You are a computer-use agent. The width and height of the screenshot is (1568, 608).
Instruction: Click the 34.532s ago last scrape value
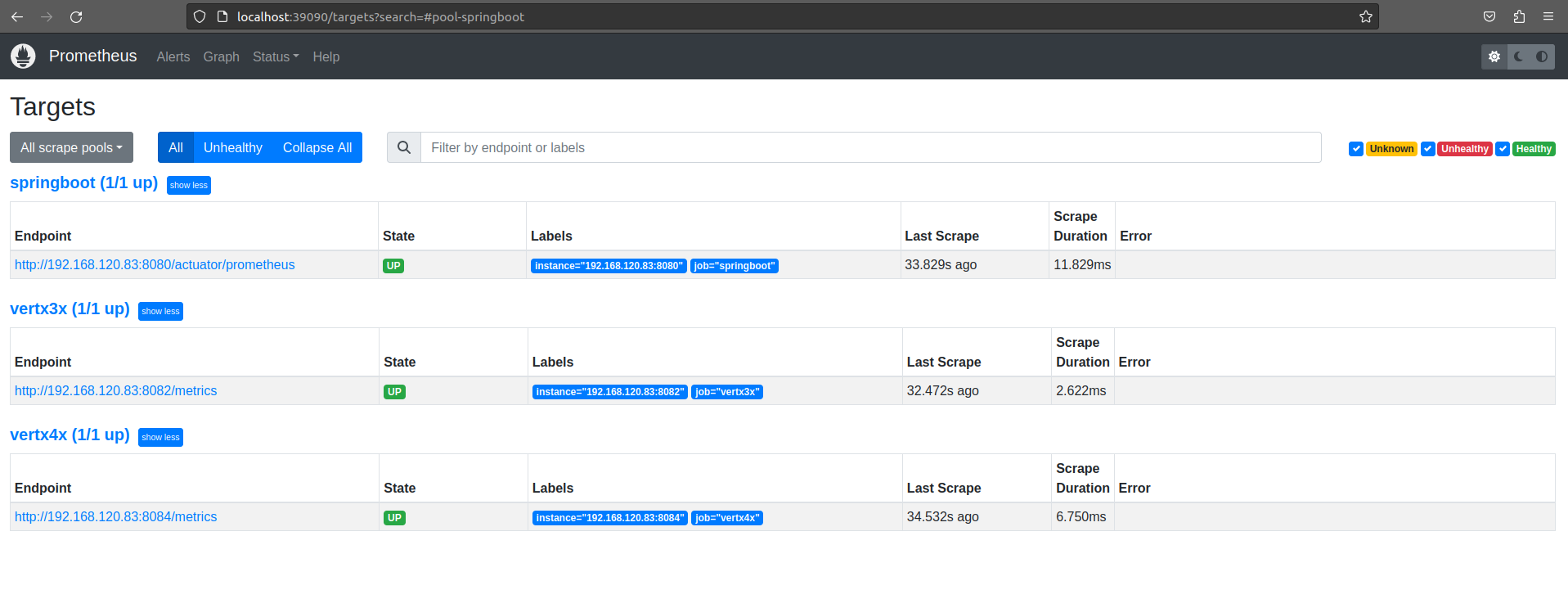(x=942, y=516)
